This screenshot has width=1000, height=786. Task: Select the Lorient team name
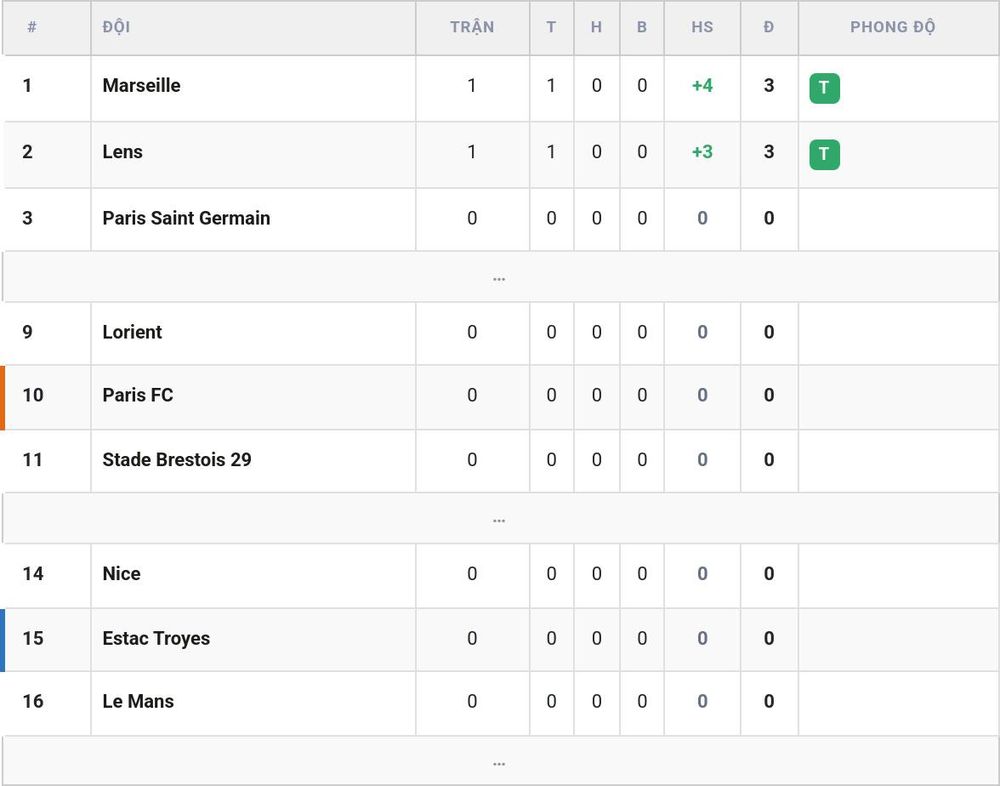132,332
